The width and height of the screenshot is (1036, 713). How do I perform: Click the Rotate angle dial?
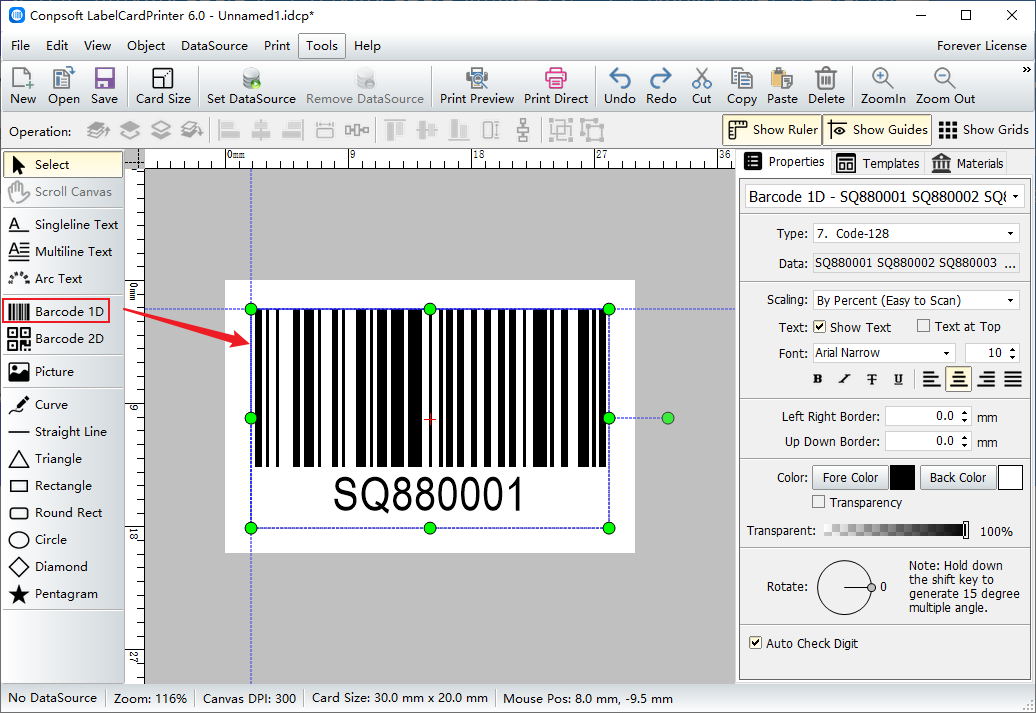click(x=845, y=587)
